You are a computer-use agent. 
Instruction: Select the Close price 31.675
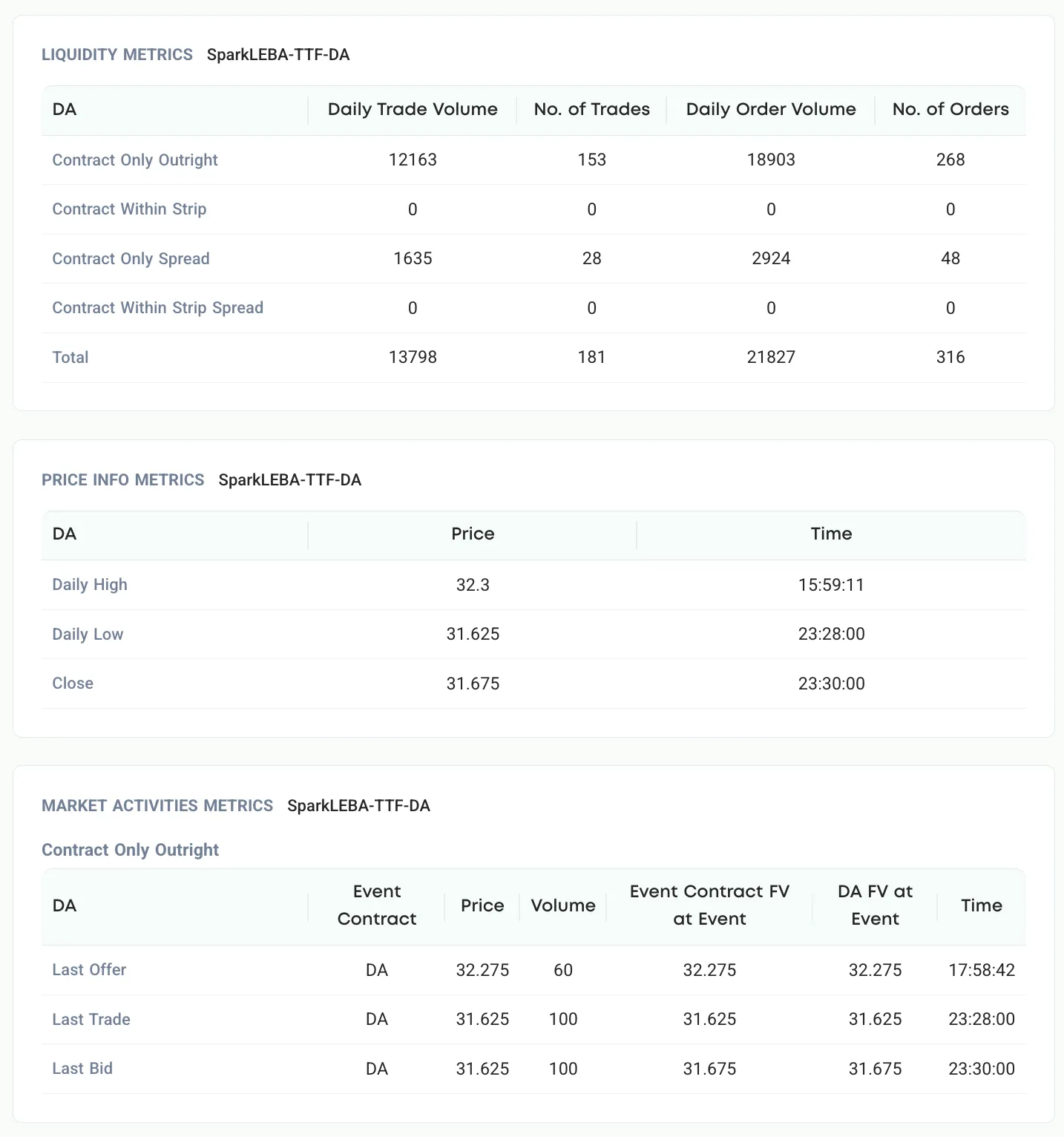click(473, 684)
